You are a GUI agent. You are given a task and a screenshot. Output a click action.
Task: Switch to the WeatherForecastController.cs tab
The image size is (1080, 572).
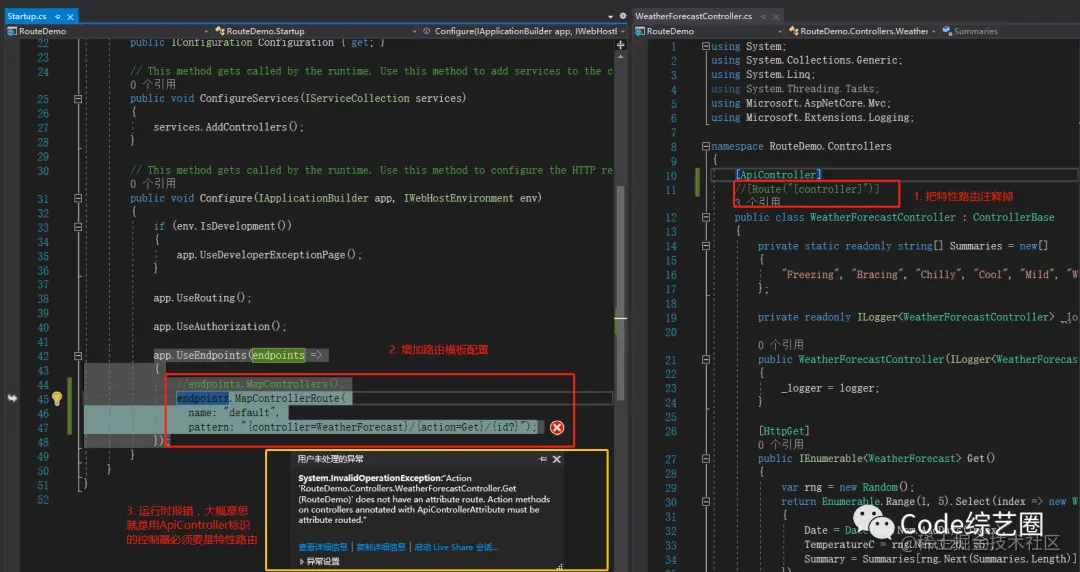pyautogui.click(x=693, y=16)
